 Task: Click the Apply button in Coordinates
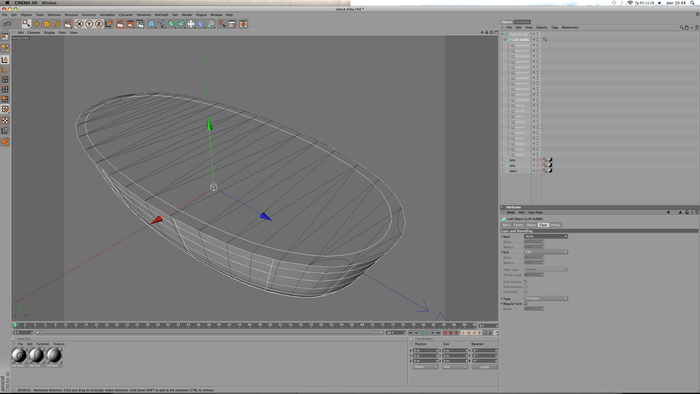pyautogui.click(x=484, y=367)
